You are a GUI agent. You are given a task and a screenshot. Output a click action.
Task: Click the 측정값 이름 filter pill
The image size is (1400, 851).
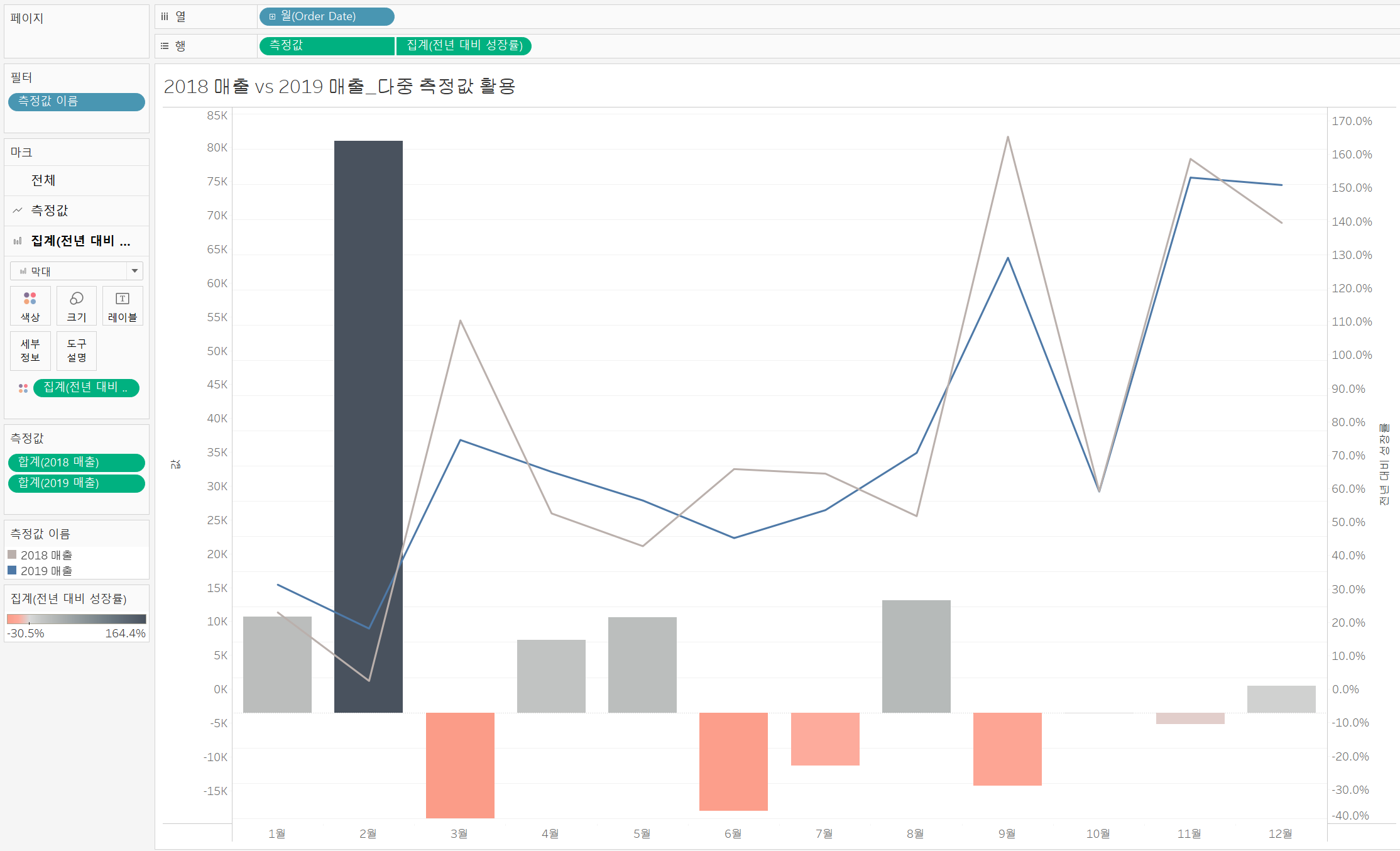[77, 102]
